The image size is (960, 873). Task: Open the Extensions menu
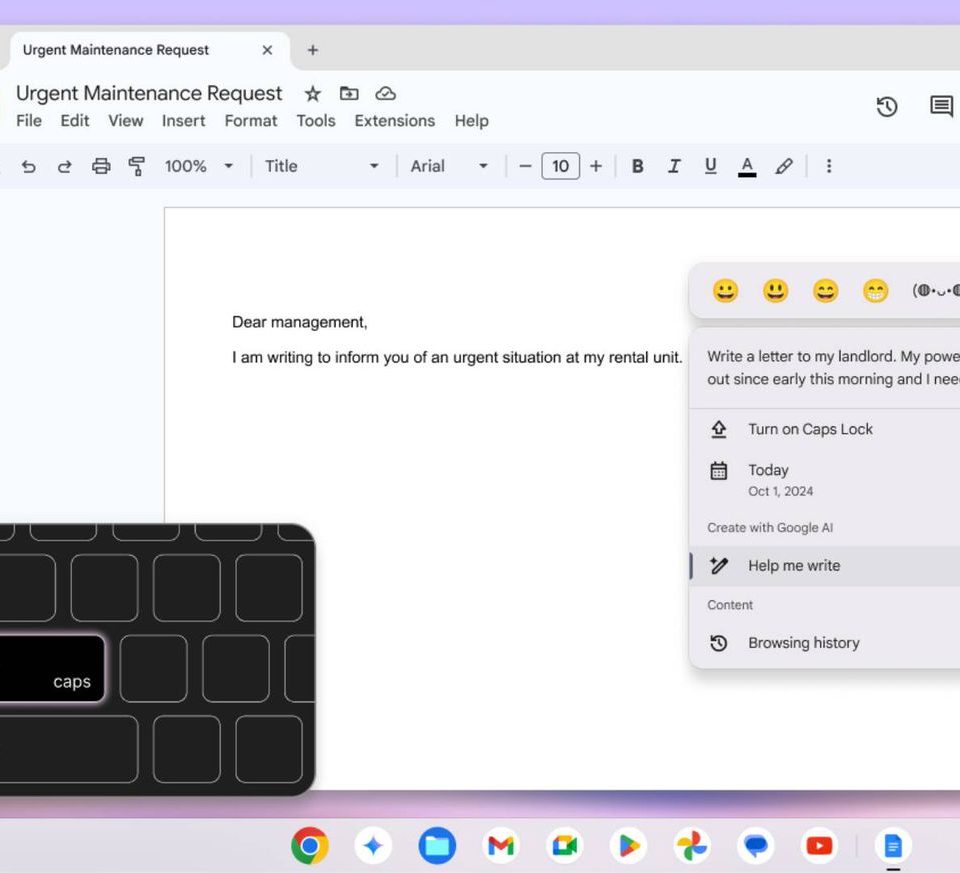[x=394, y=121]
